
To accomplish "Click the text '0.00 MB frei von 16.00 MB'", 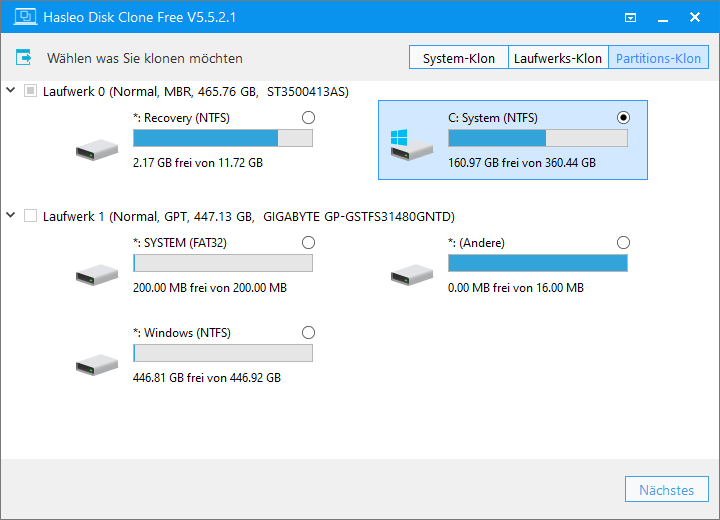I will coord(516,288).
